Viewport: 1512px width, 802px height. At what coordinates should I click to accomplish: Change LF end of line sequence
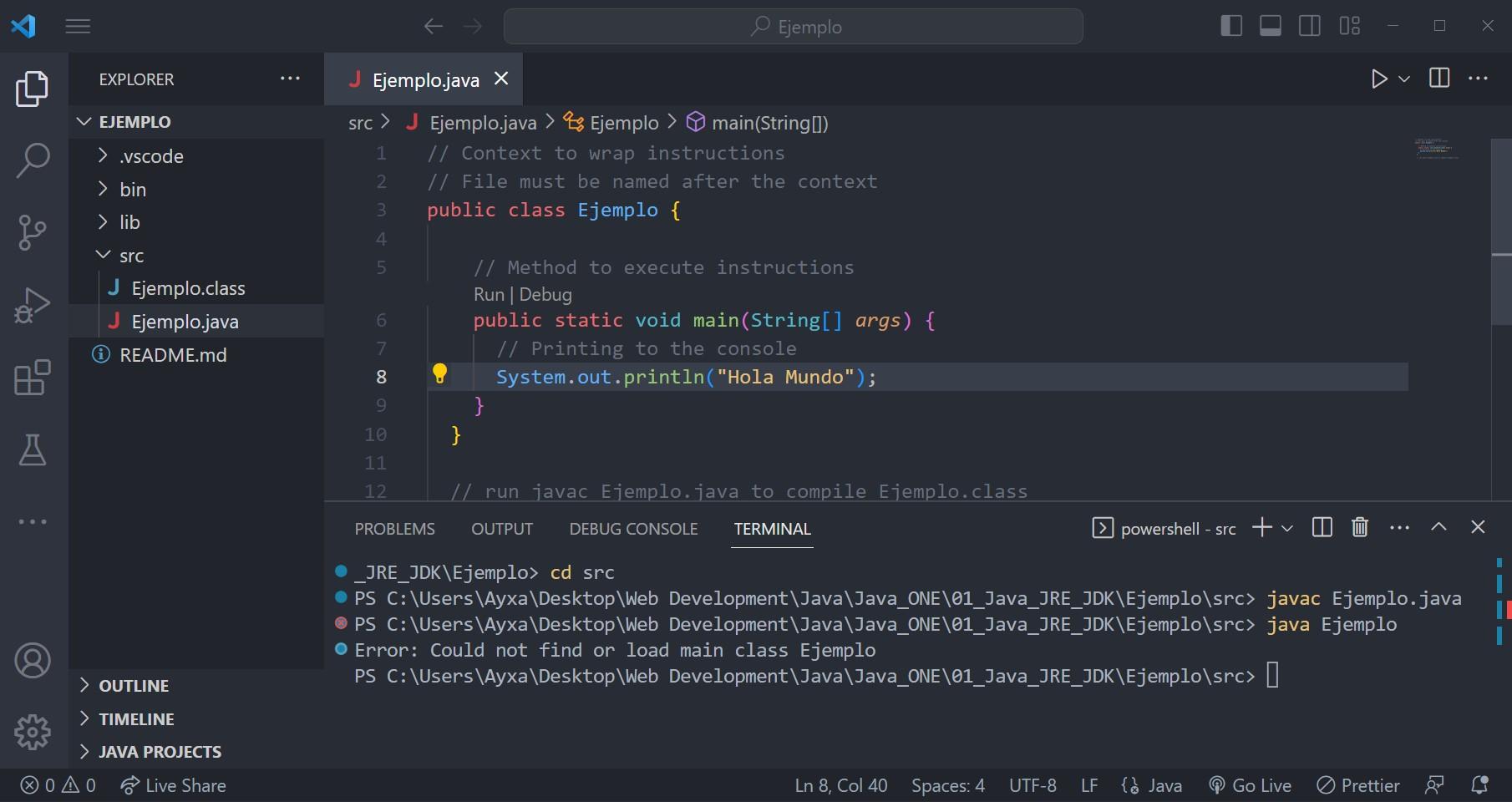click(x=1089, y=785)
